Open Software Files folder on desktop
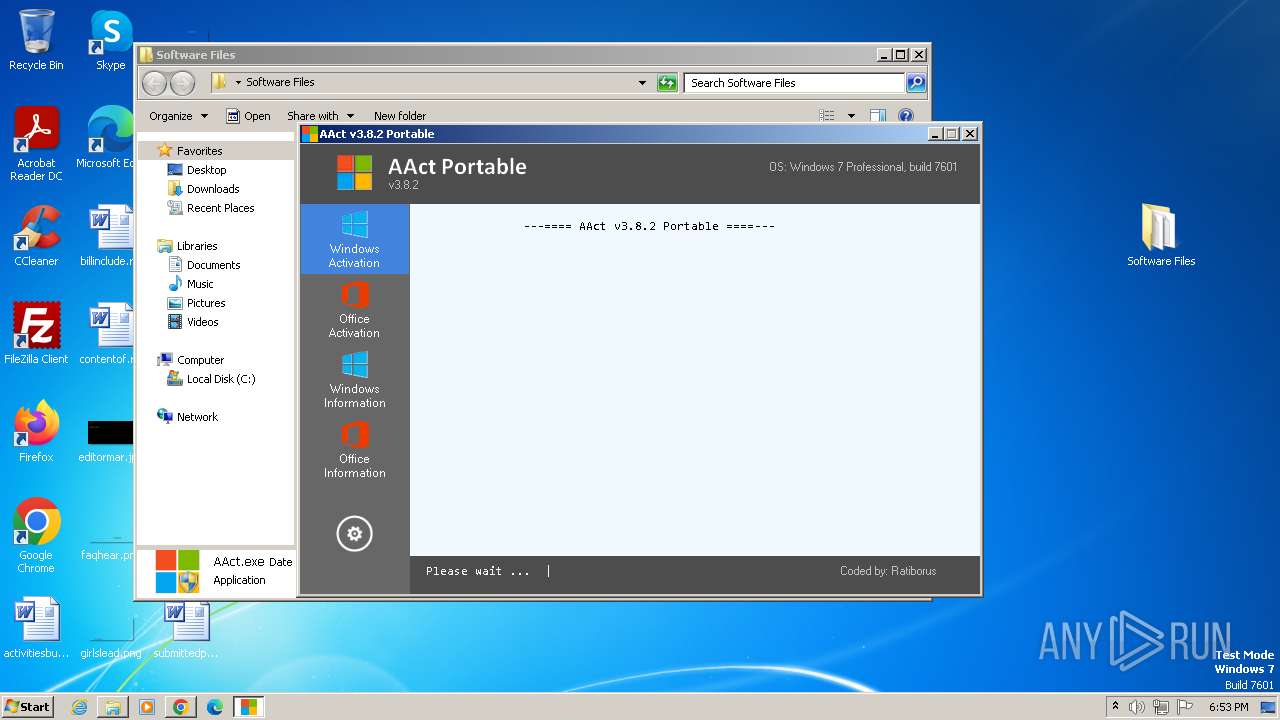Viewport: 1280px width, 720px height. [x=1161, y=236]
